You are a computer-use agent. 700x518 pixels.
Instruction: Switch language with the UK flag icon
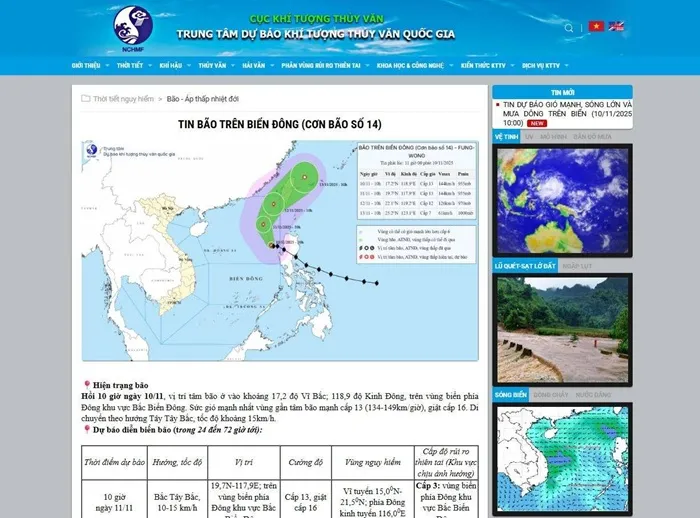(x=616, y=26)
